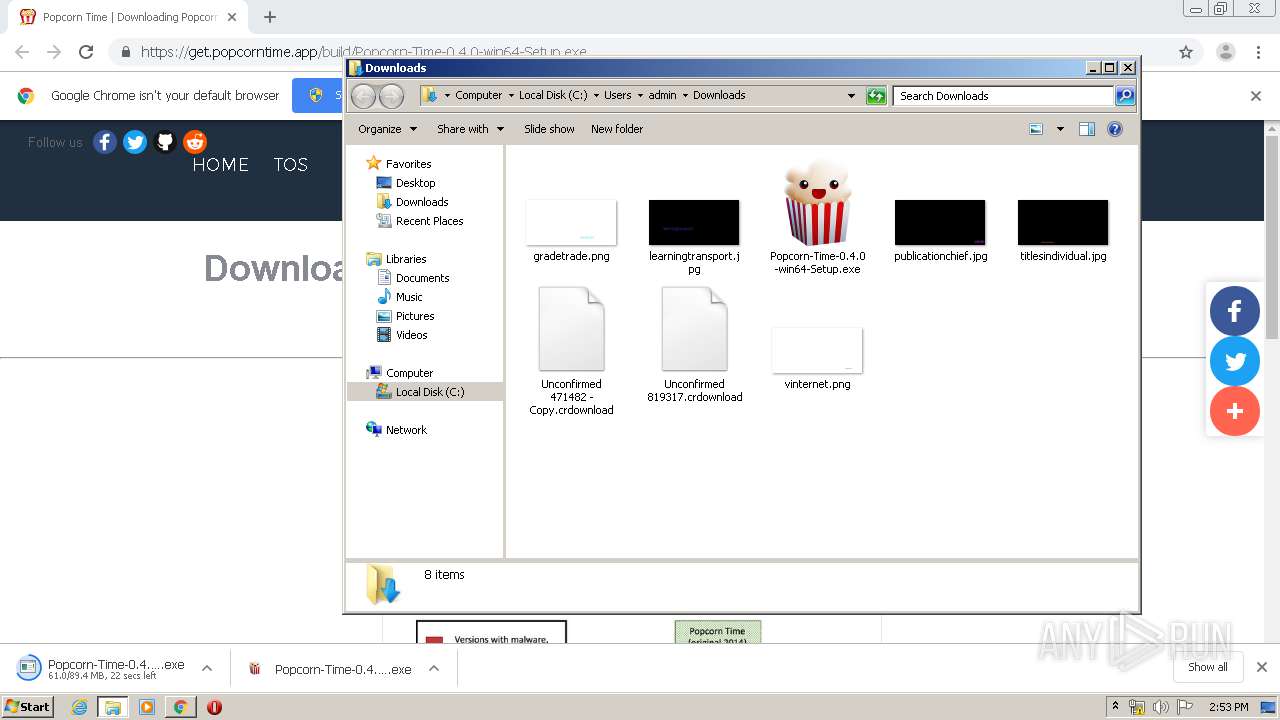Show hidden tray icons arrow
The width and height of the screenshot is (1280, 720).
[1115, 706]
